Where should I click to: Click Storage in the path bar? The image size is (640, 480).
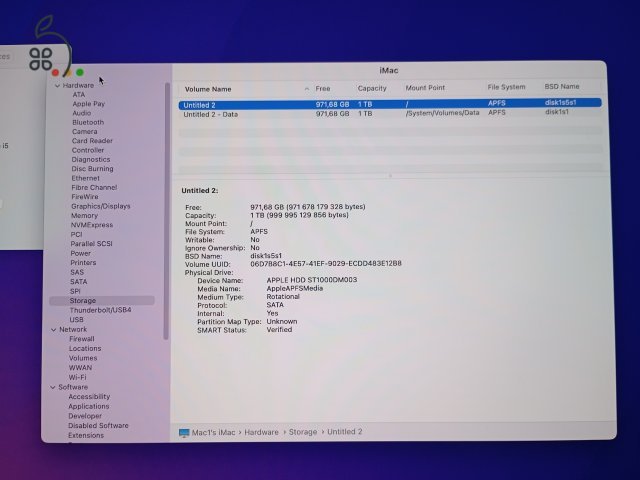coord(303,432)
